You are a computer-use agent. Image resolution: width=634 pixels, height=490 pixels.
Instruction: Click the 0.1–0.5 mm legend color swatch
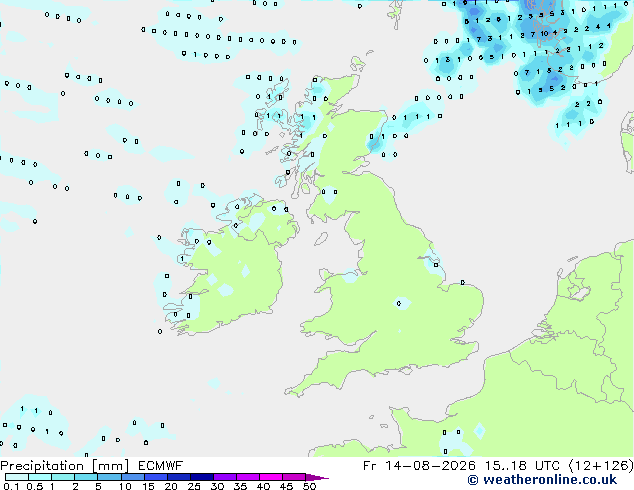(x=17, y=477)
